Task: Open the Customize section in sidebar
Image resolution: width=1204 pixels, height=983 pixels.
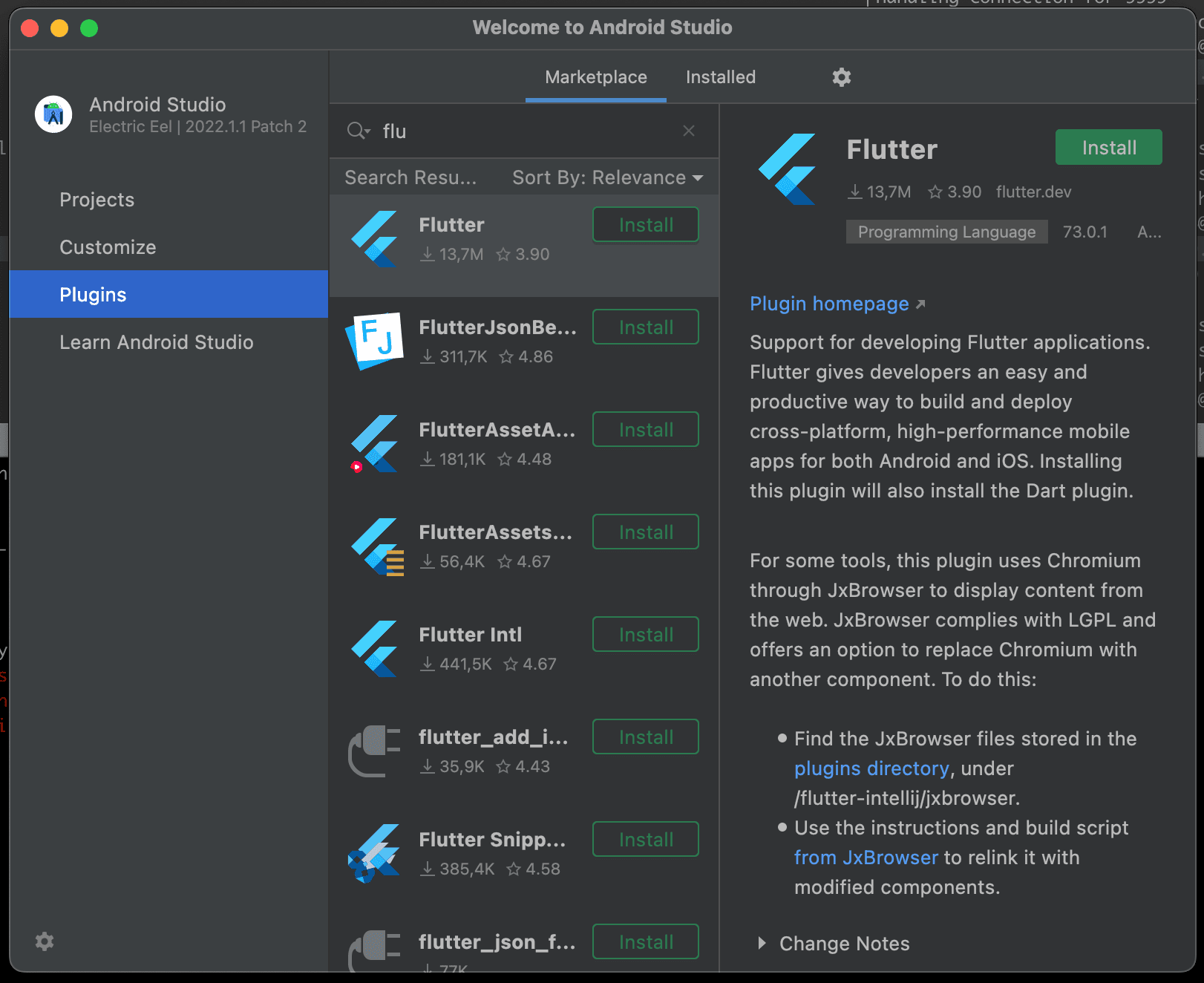Action: 108,247
